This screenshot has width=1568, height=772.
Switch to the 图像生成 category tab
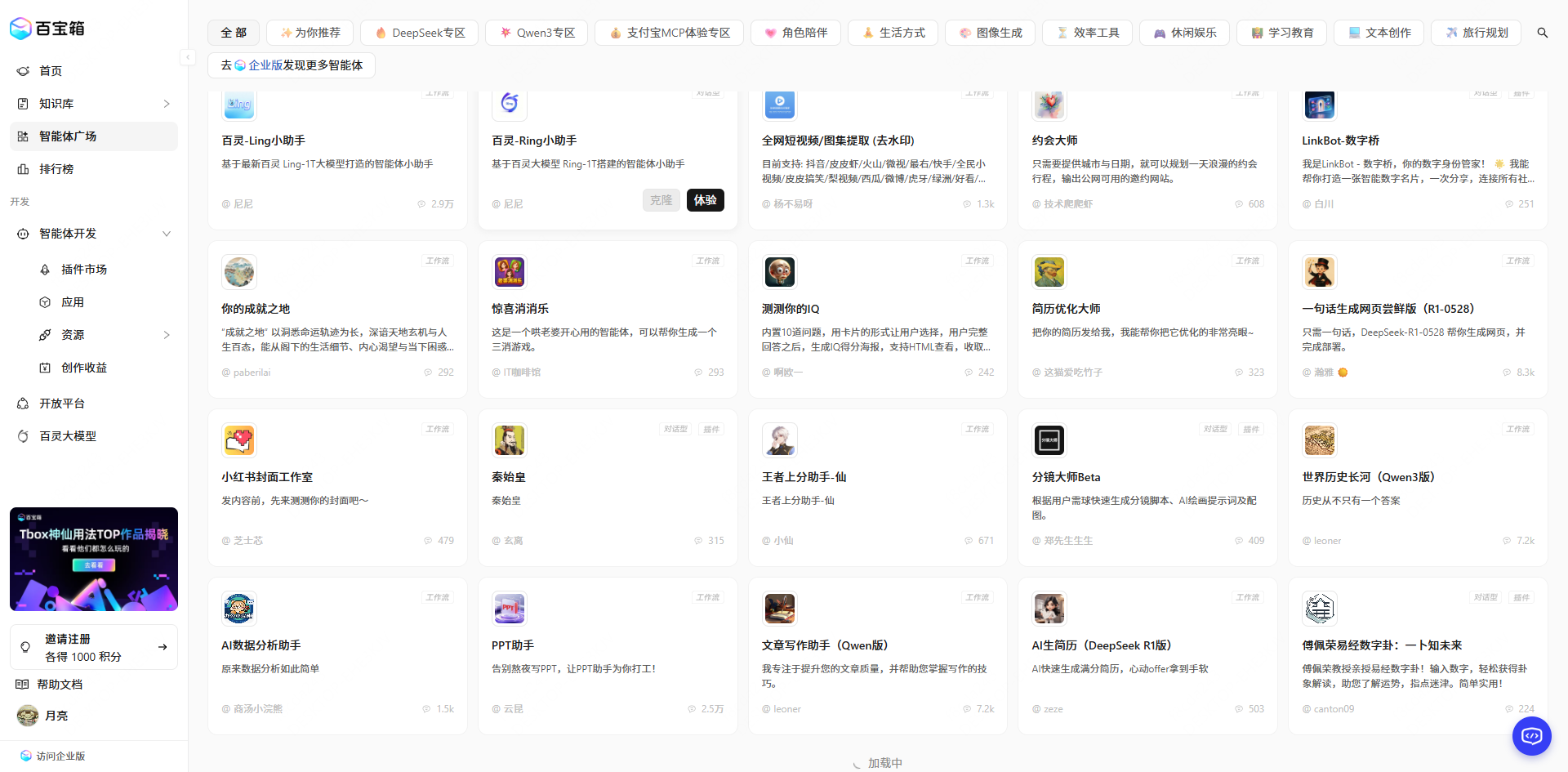point(990,33)
